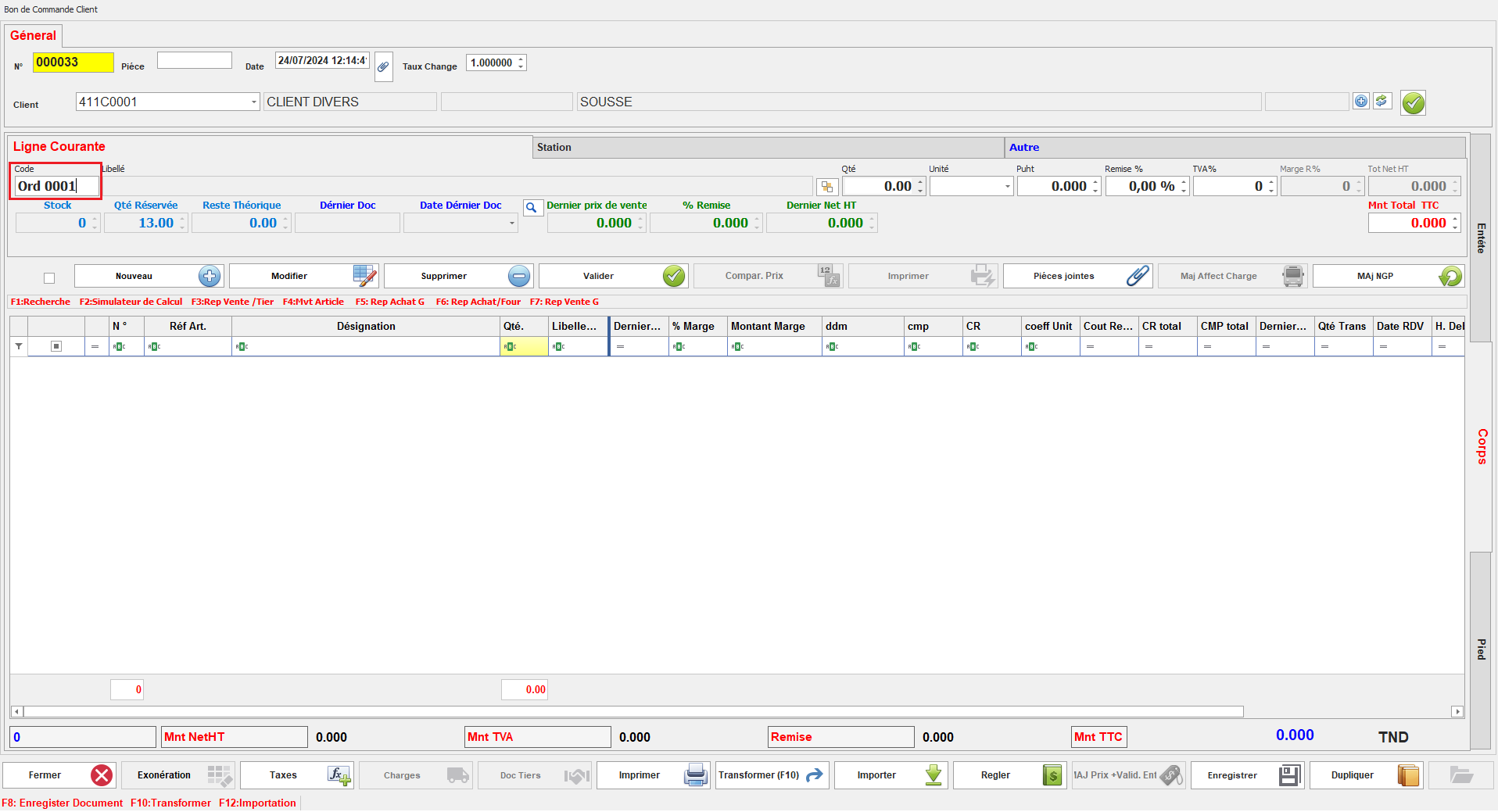Click the Regler payment button
This screenshot has height=812, width=1498.
coord(1010,775)
